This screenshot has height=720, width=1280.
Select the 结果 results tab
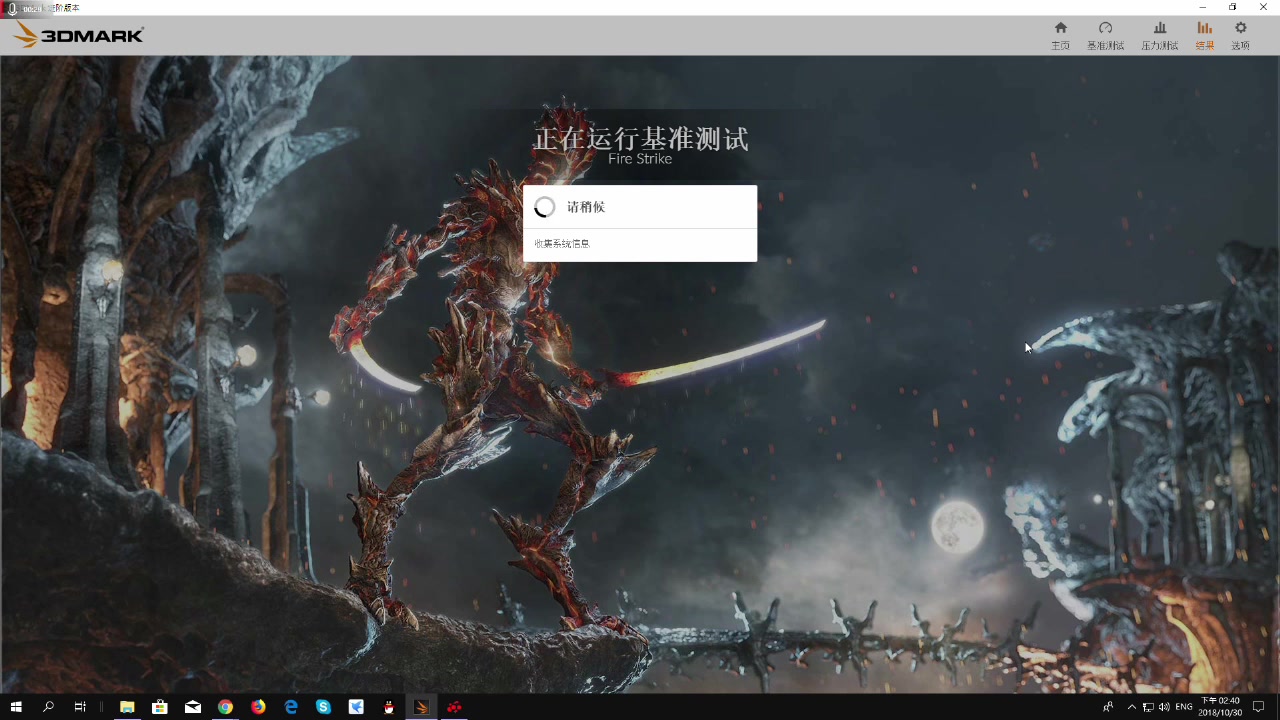coord(1204,36)
